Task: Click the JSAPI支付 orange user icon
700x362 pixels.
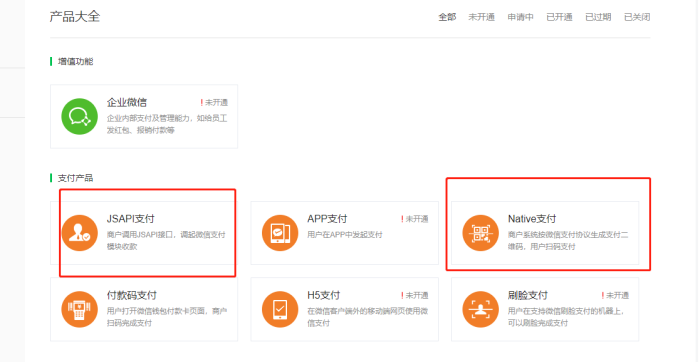Action: [x=79, y=233]
